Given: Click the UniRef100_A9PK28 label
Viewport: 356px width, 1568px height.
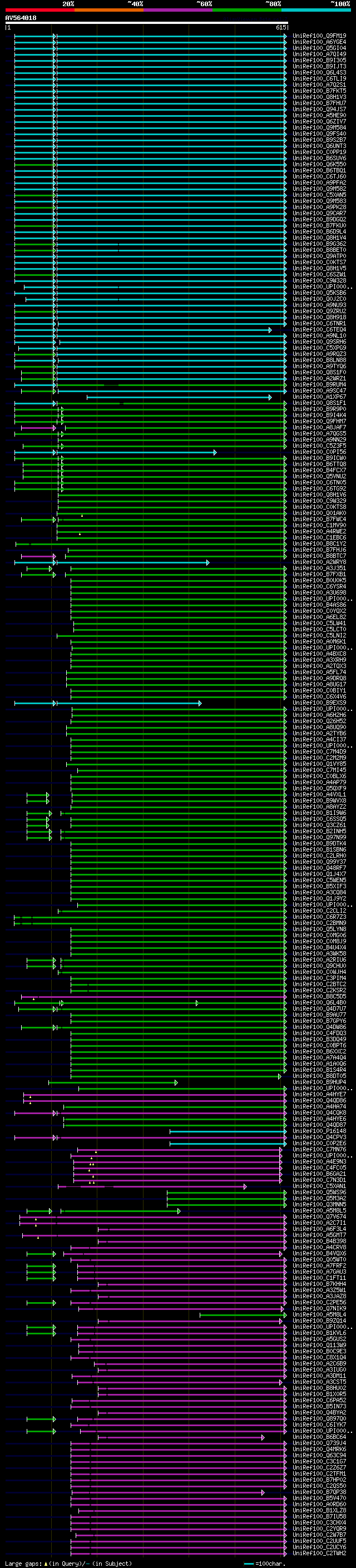Looking at the screenshot, I should [x=319, y=207].
